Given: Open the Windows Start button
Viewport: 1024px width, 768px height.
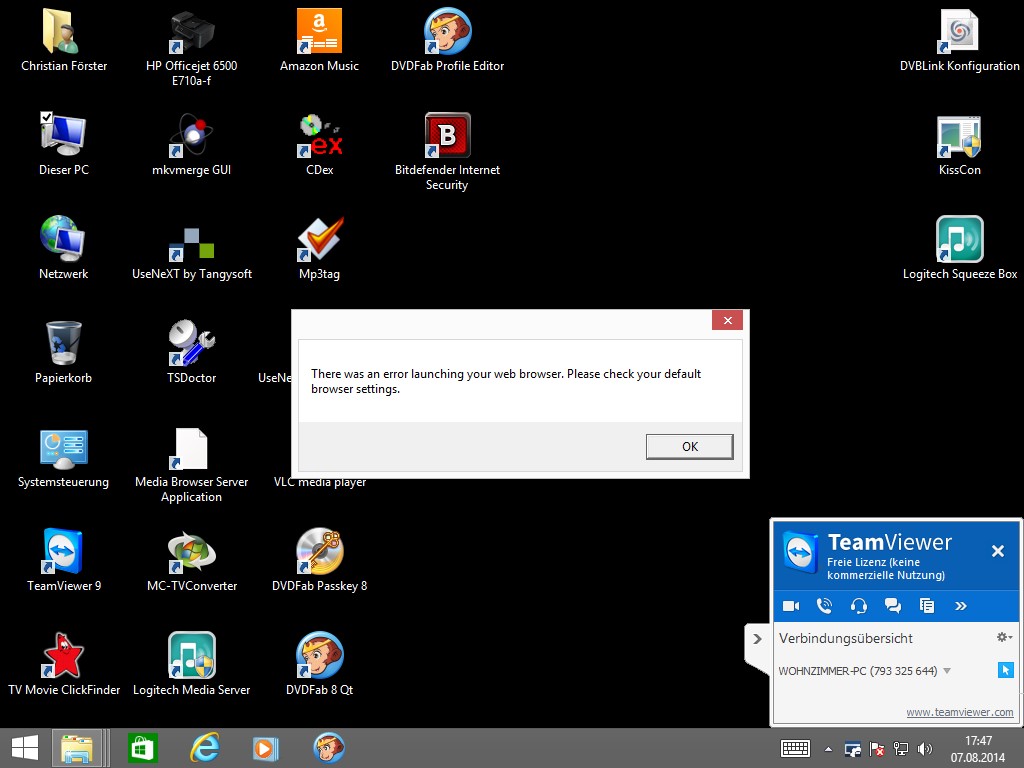Looking at the screenshot, I should 25,748.
